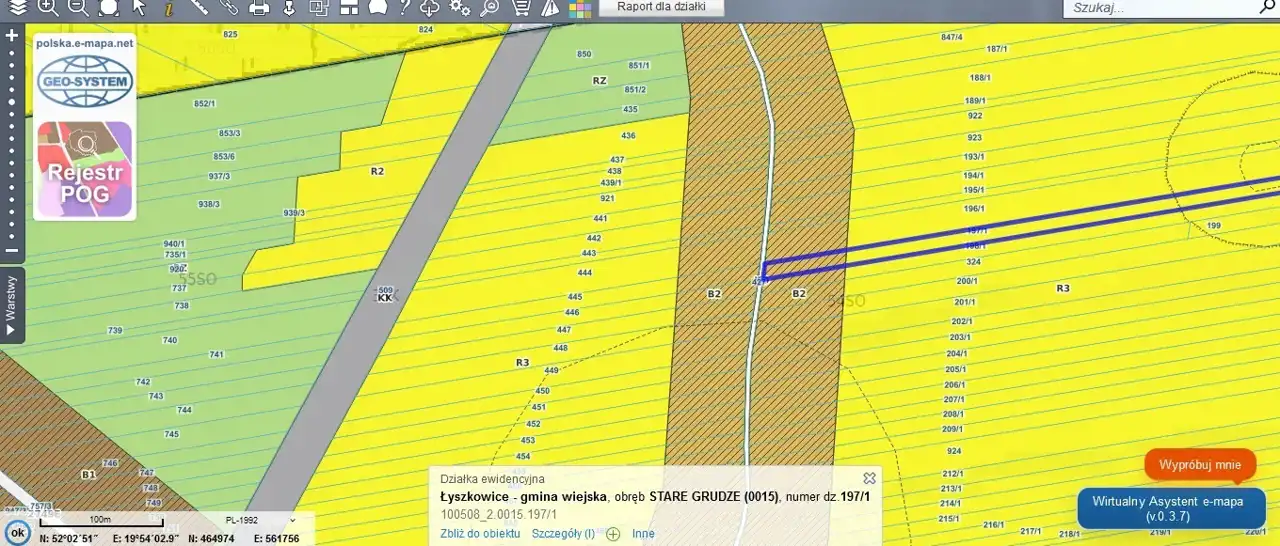The width and height of the screenshot is (1280, 546).
Task: Expand details with the plus circle icon
Action: pos(613,534)
